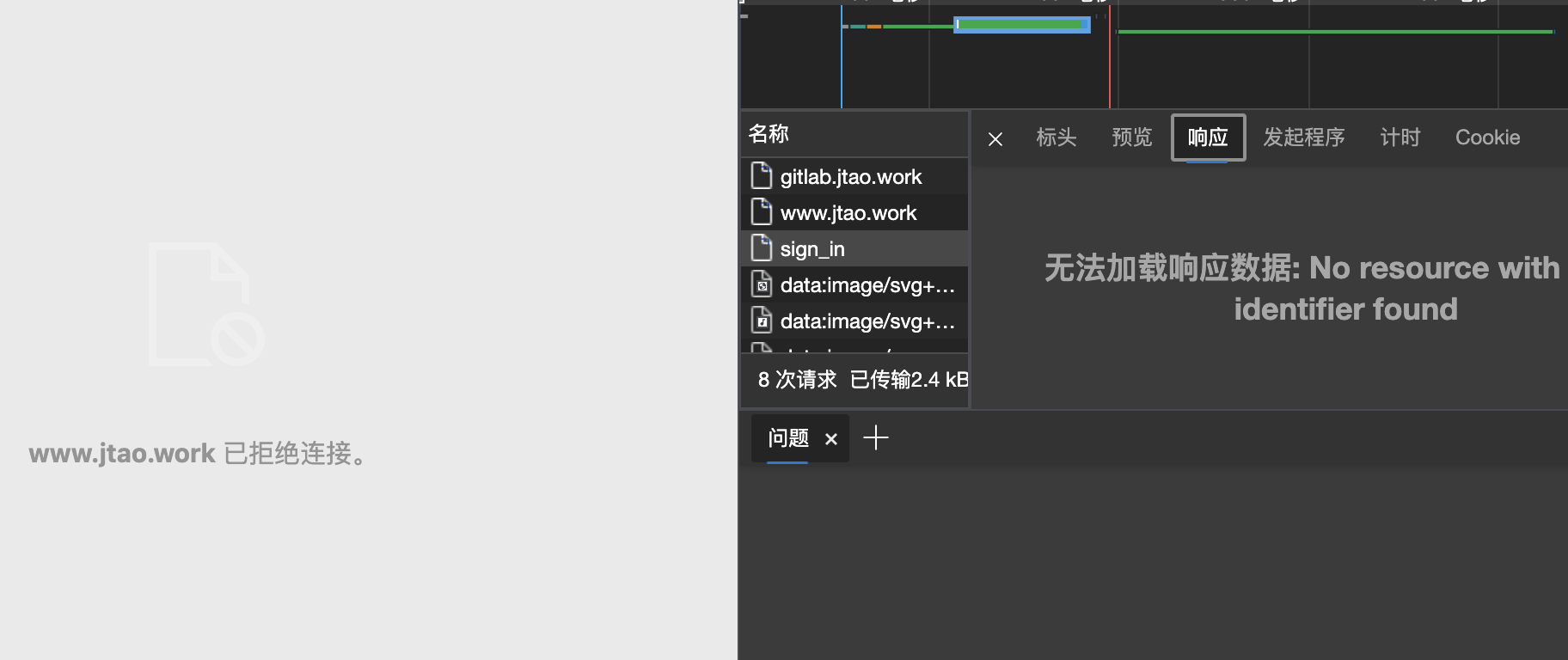
Task: Switch to the 标头 tab
Action: [x=1056, y=137]
